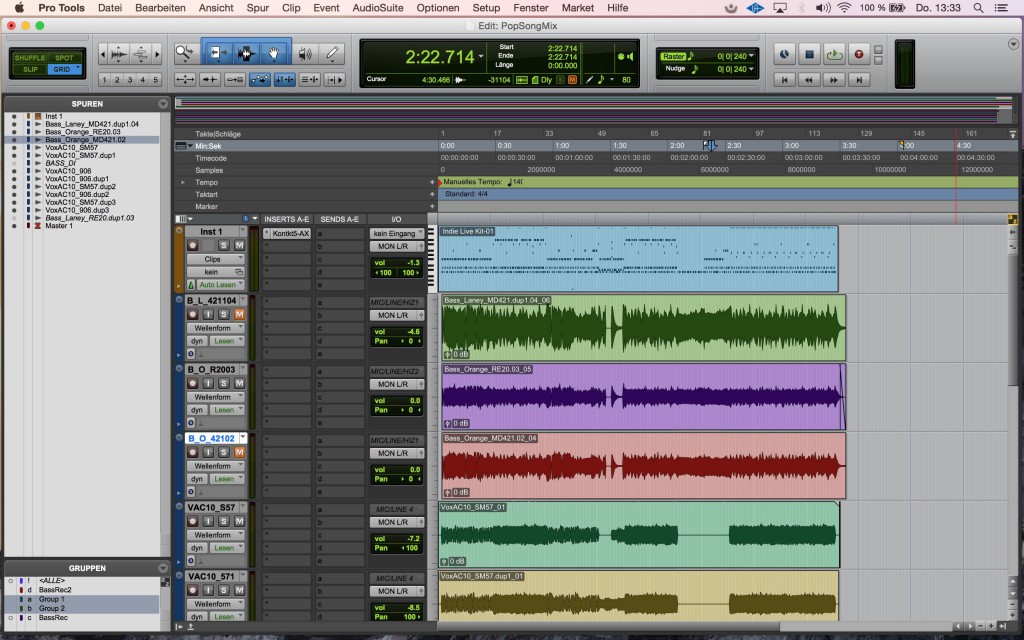Screen dimensions: 1024x640
Task: Mute the Inst 1 track
Action: click(240, 245)
